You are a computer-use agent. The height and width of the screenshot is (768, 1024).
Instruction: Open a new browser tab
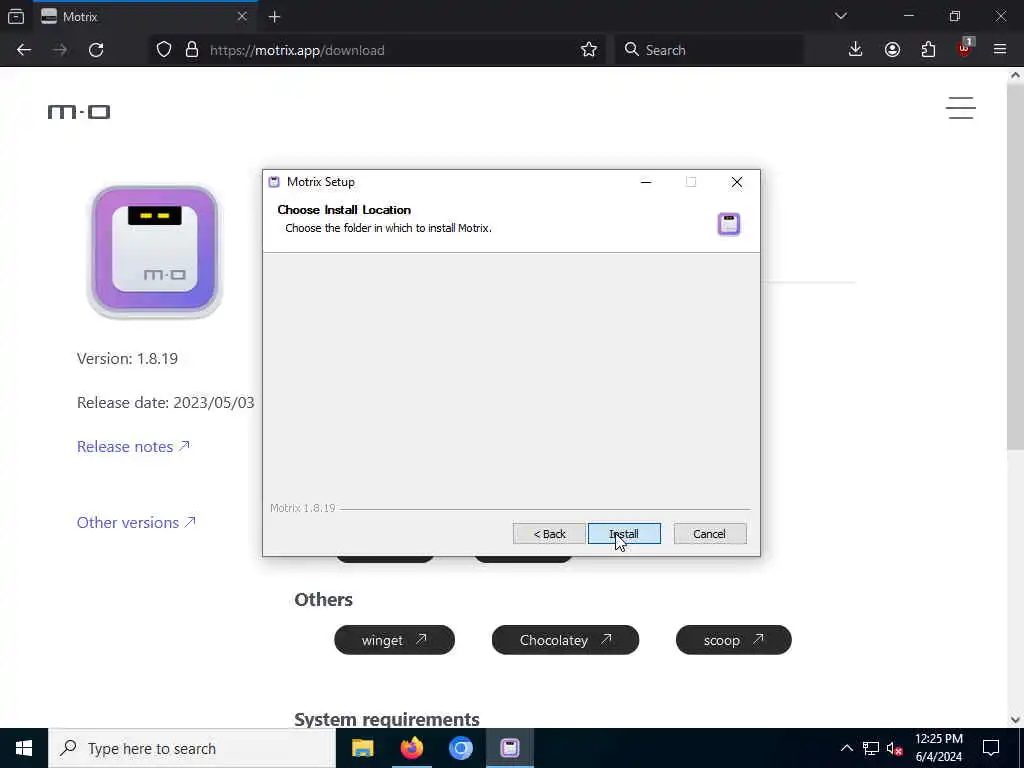274,17
